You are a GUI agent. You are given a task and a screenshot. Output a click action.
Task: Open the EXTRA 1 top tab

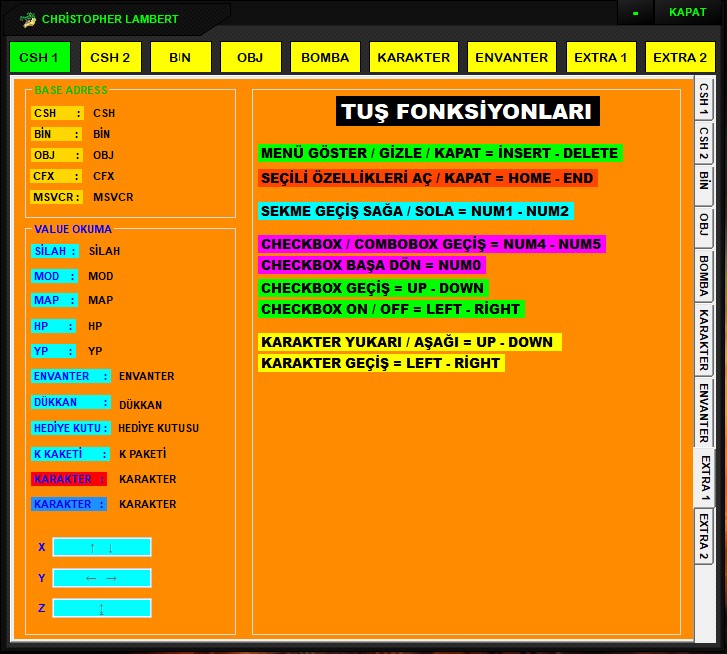(601, 57)
